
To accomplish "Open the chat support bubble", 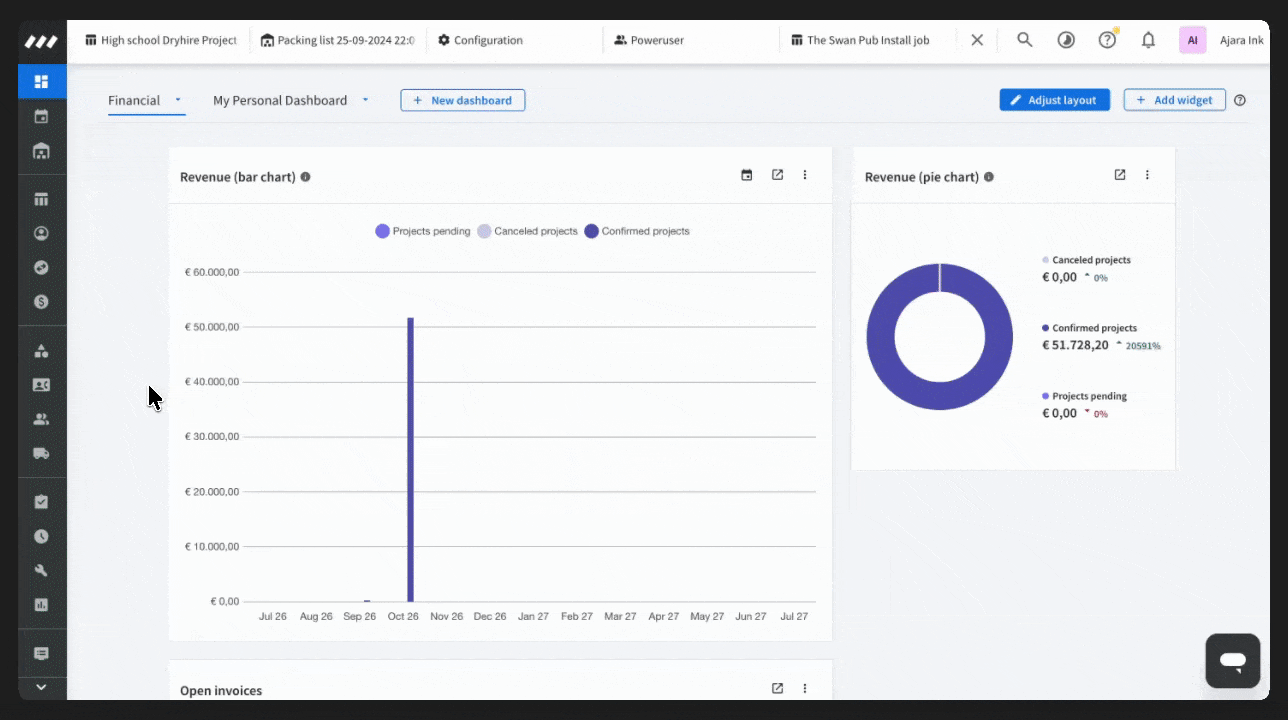I will [x=1232, y=661].
